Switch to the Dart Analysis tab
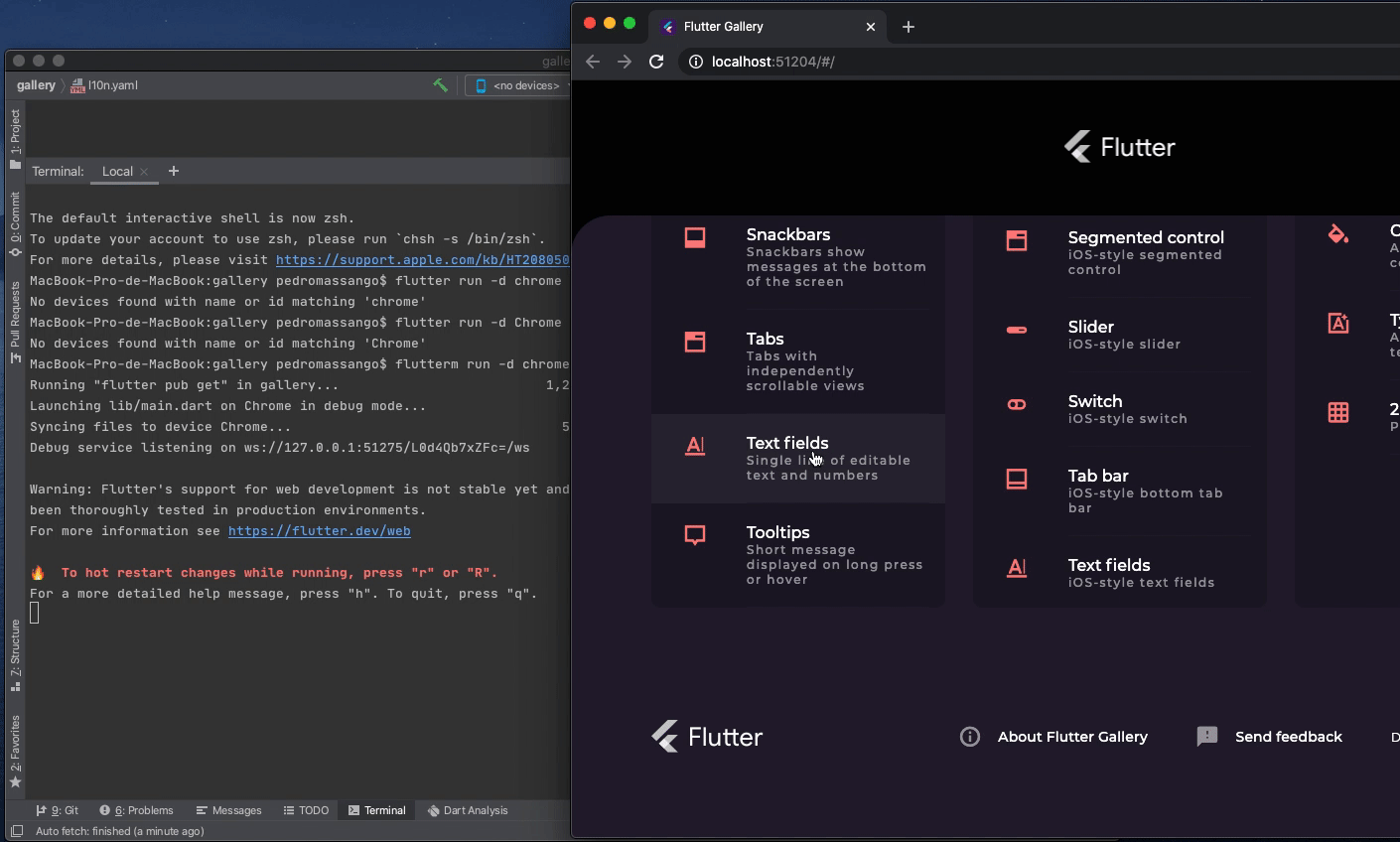Viewport: 1400px width, 842px height. pyautogui.click(x=468, y=810)
